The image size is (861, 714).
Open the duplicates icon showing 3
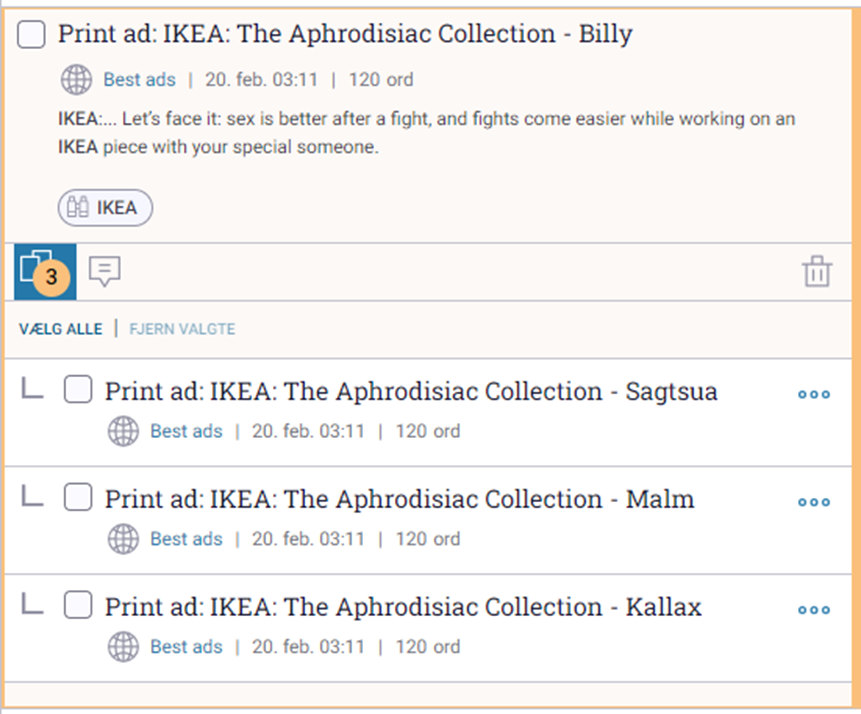45,272
